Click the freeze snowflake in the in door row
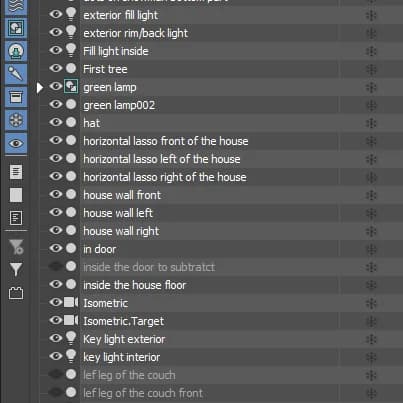The height and width of the screenshot is (403, 403). [371, 249]
